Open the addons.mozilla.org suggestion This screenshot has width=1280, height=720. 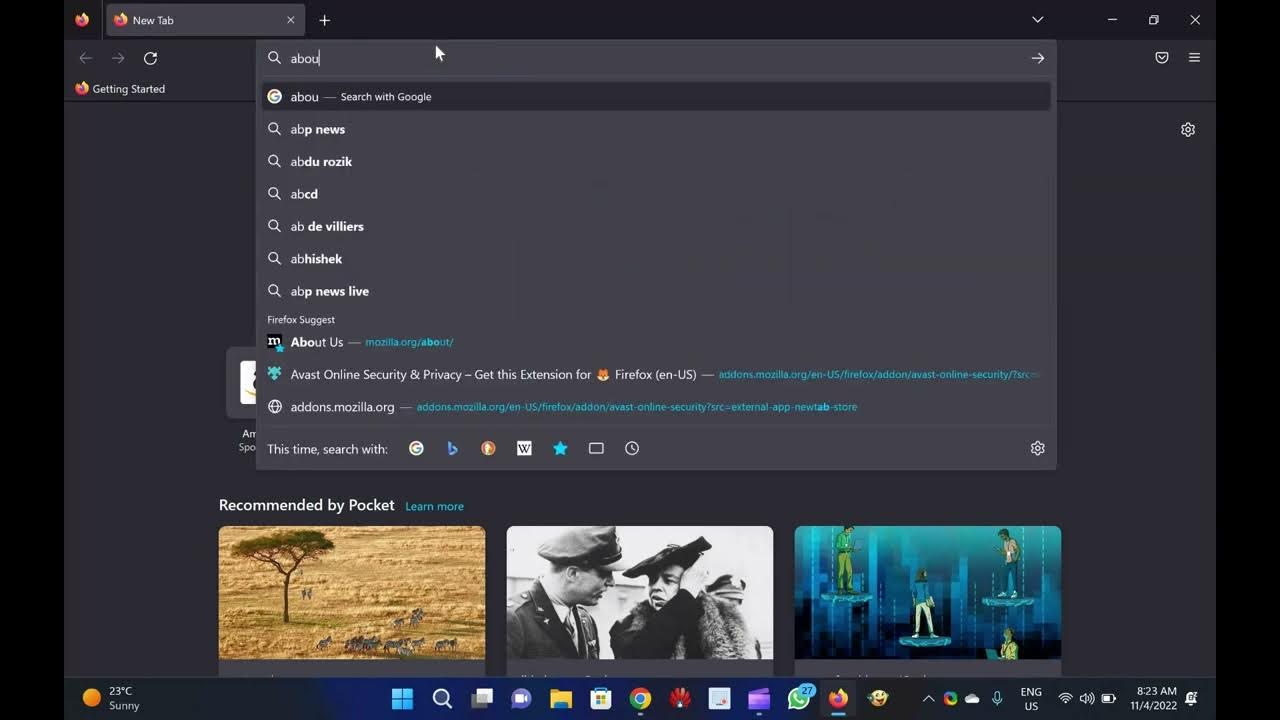[656, 407]
